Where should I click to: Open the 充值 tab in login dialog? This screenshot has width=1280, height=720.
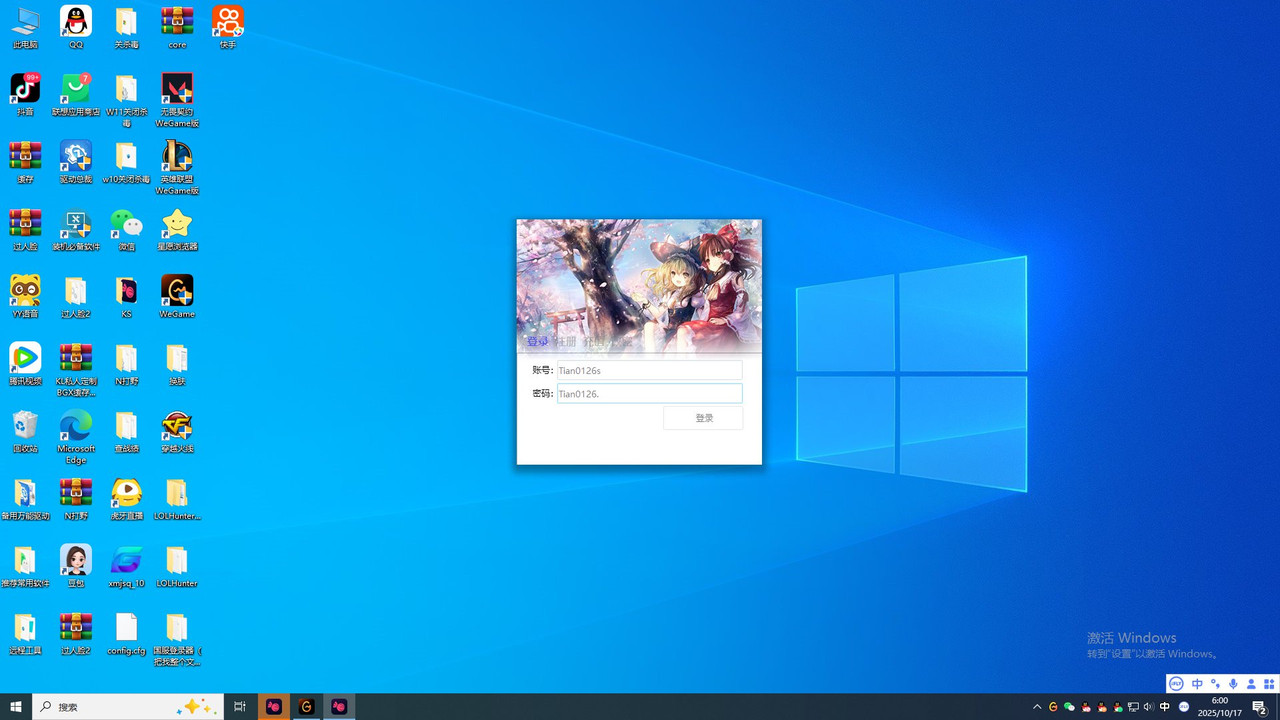(x=594, y=342)
